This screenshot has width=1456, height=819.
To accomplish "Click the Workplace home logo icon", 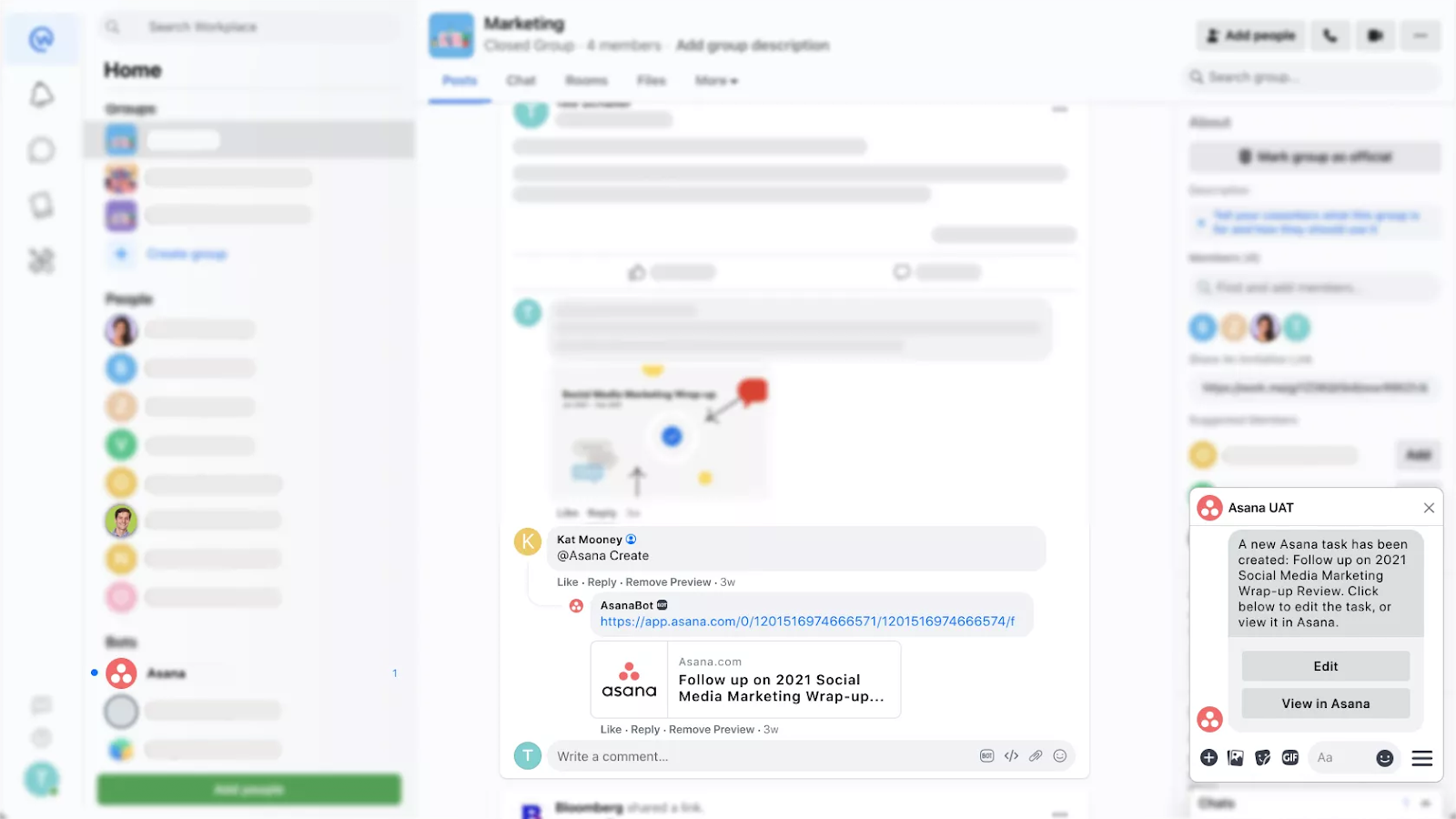I will click(42, 39).
